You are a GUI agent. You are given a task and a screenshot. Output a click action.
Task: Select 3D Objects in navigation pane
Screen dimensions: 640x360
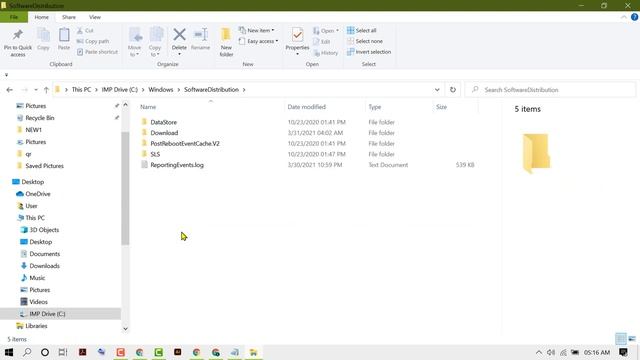(44, 230)
